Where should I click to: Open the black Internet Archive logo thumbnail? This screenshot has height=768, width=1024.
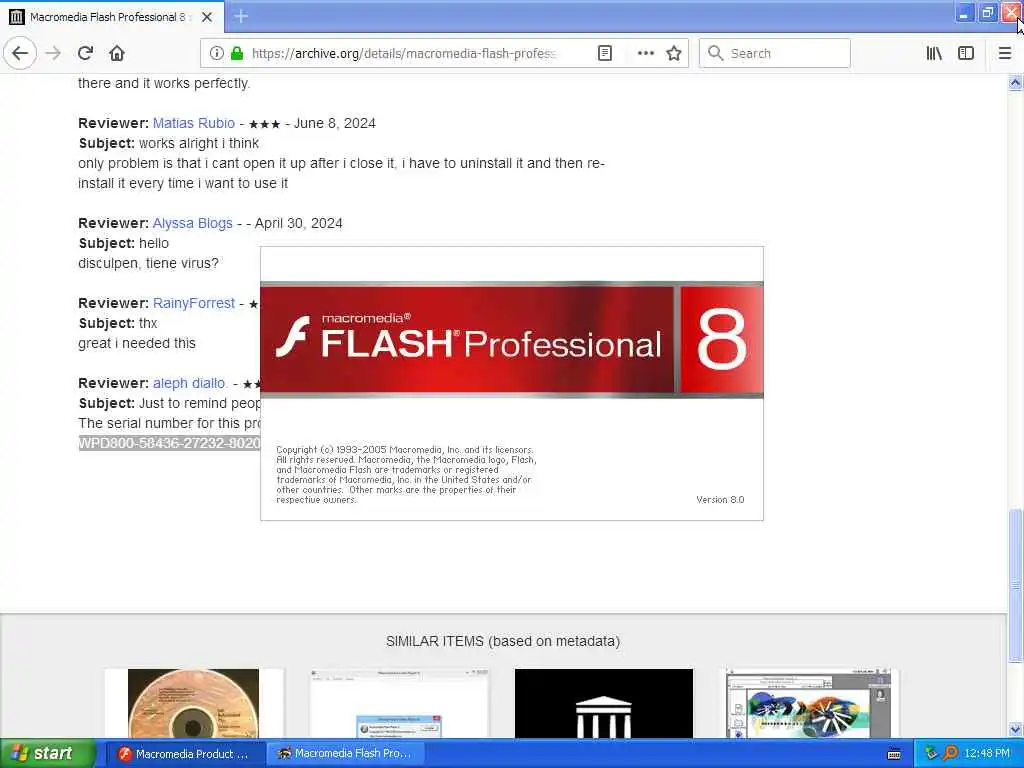(x=603, y=703)
